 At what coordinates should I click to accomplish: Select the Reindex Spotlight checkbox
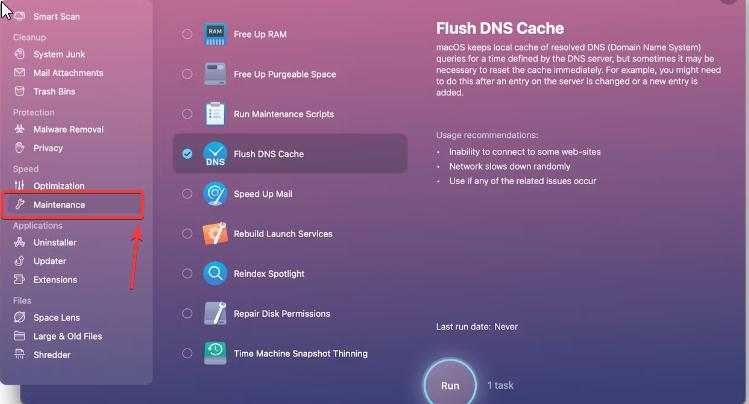click(x=187, y=273)
